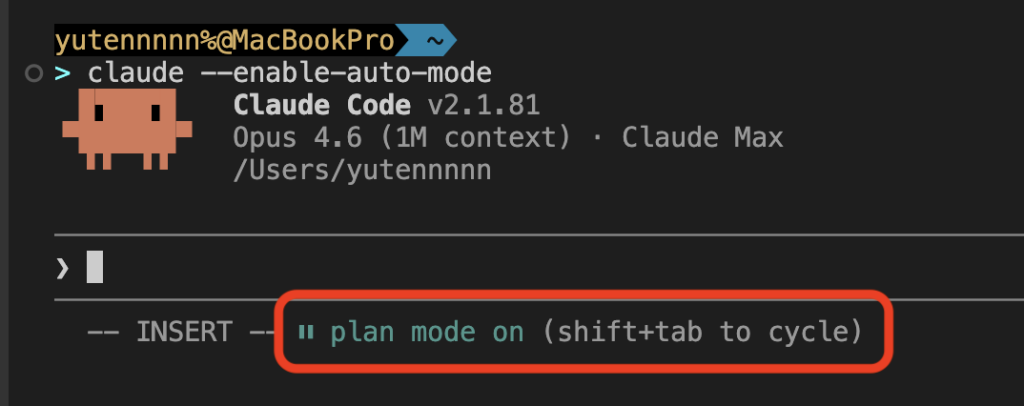Click the block cursor in the input
This screenshot has height=406, width=1024.
(x=94, y=267)
